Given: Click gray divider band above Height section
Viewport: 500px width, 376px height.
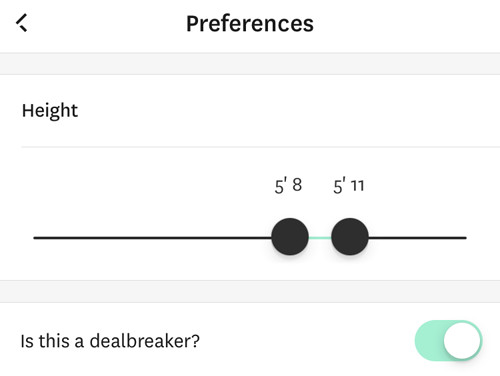Looking at the screenshot, I should pyautogui.click(x=250, y=64).
